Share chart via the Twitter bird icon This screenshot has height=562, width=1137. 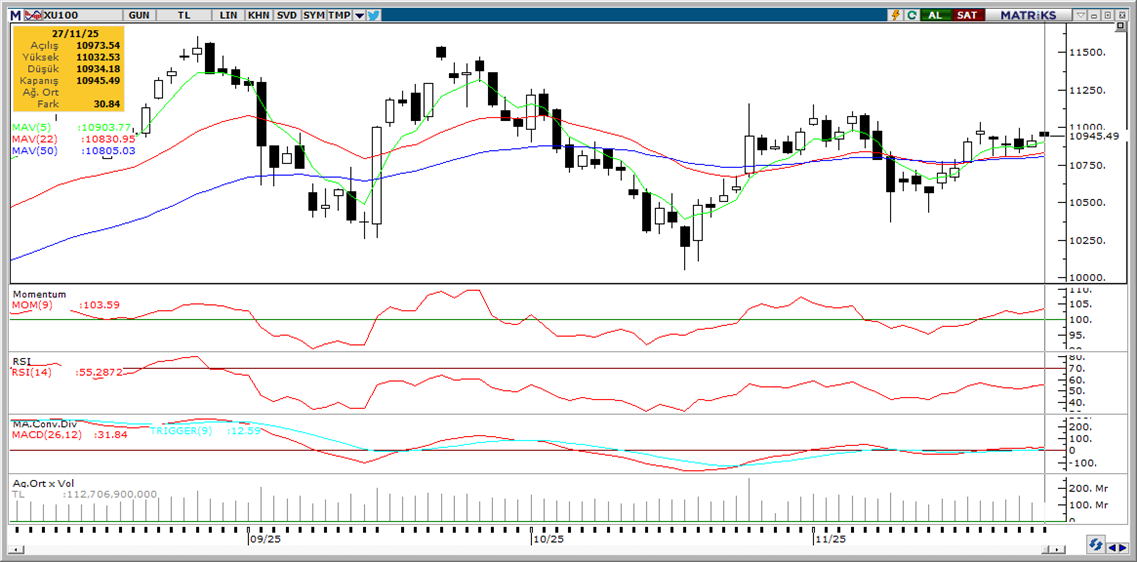pos(373,15)
